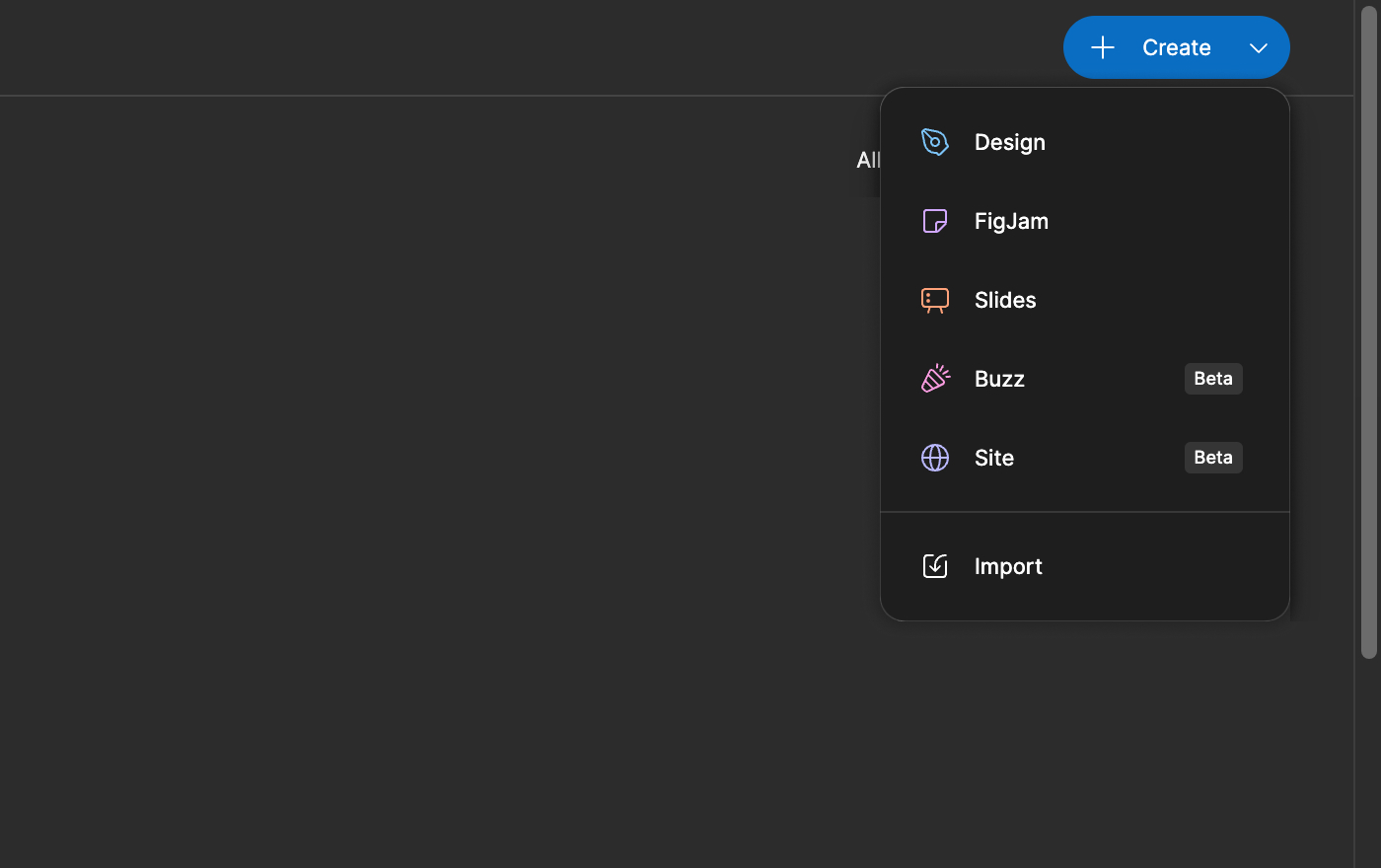This screenshot has width=1381, height=868.
Task: Click the Beta badge next to Site
Action: click(1213, 458)
